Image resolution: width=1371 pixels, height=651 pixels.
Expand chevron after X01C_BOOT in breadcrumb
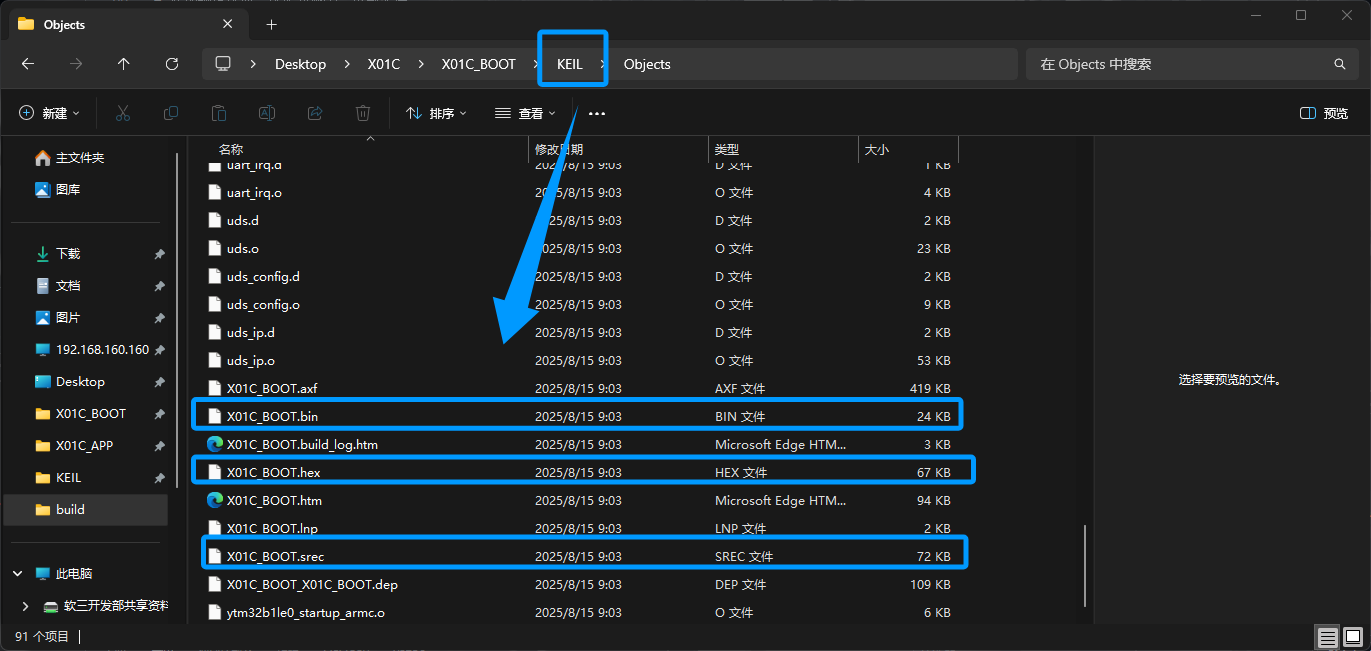pyautogui.click(x=535, y=64)
